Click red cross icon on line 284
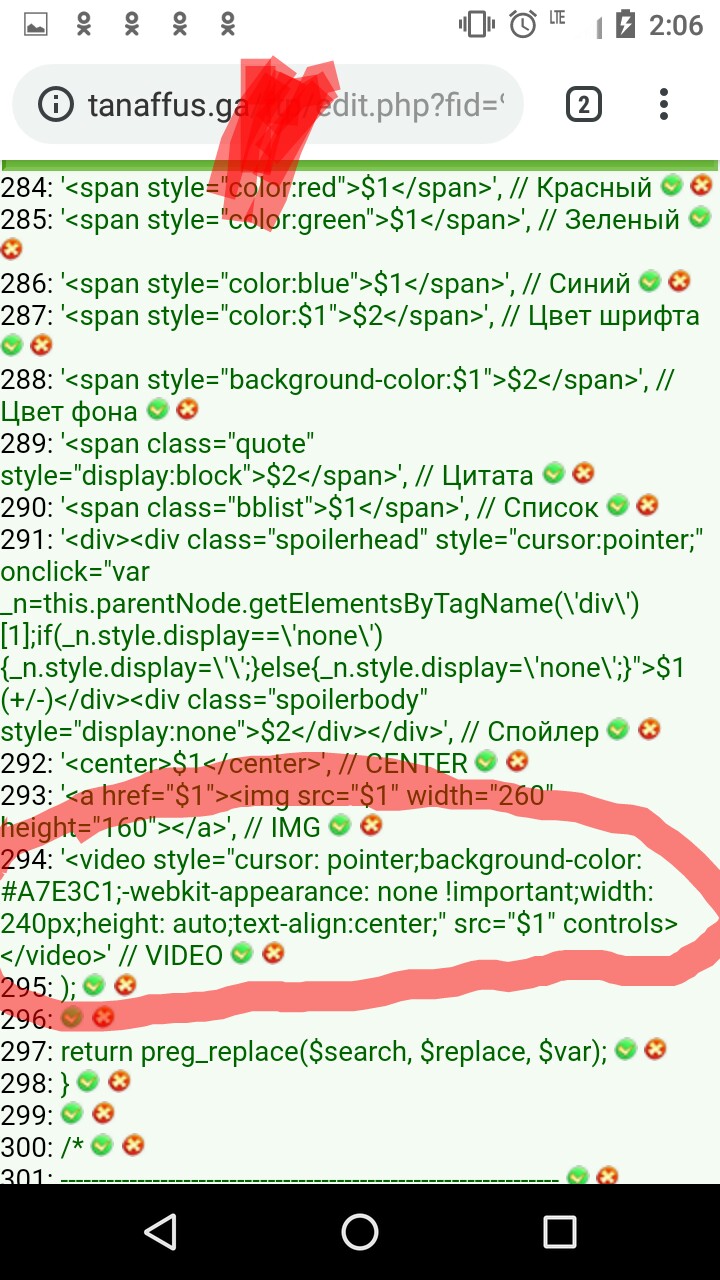Screen dimensions: 720x1280 click(701, 185)
